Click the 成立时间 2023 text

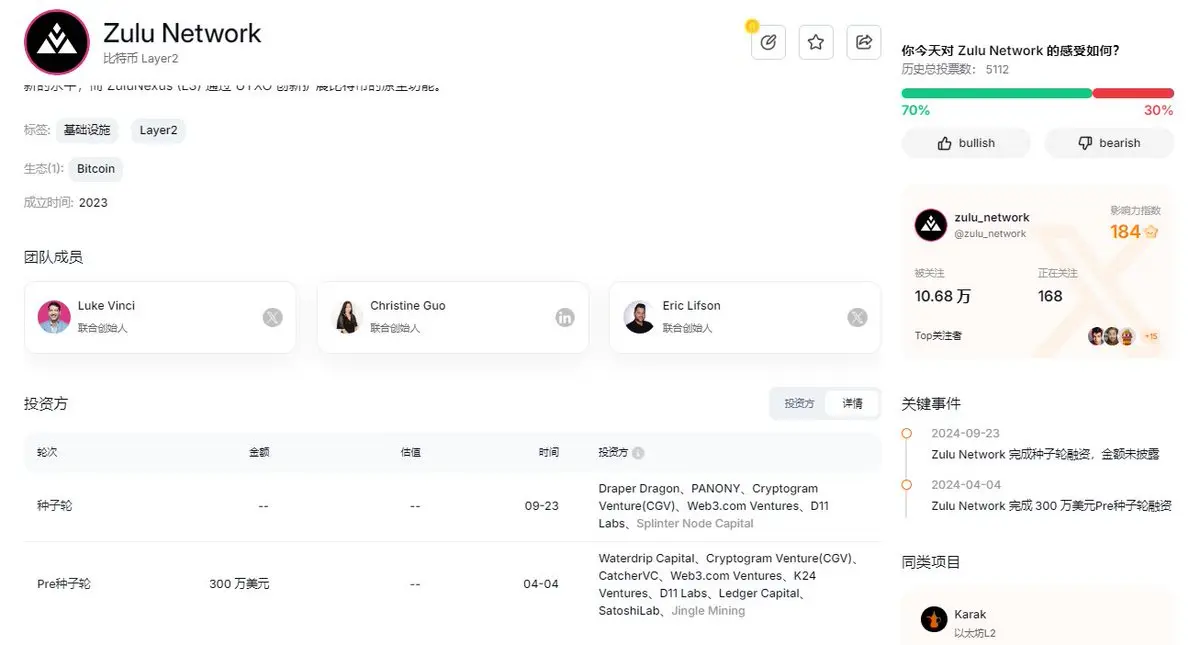tap(66, 203)
